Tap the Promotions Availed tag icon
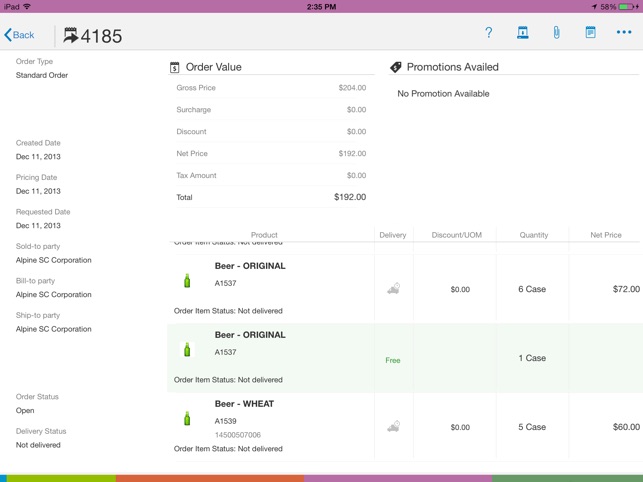Viewport: 643px width, 482px height. (396, 67)
